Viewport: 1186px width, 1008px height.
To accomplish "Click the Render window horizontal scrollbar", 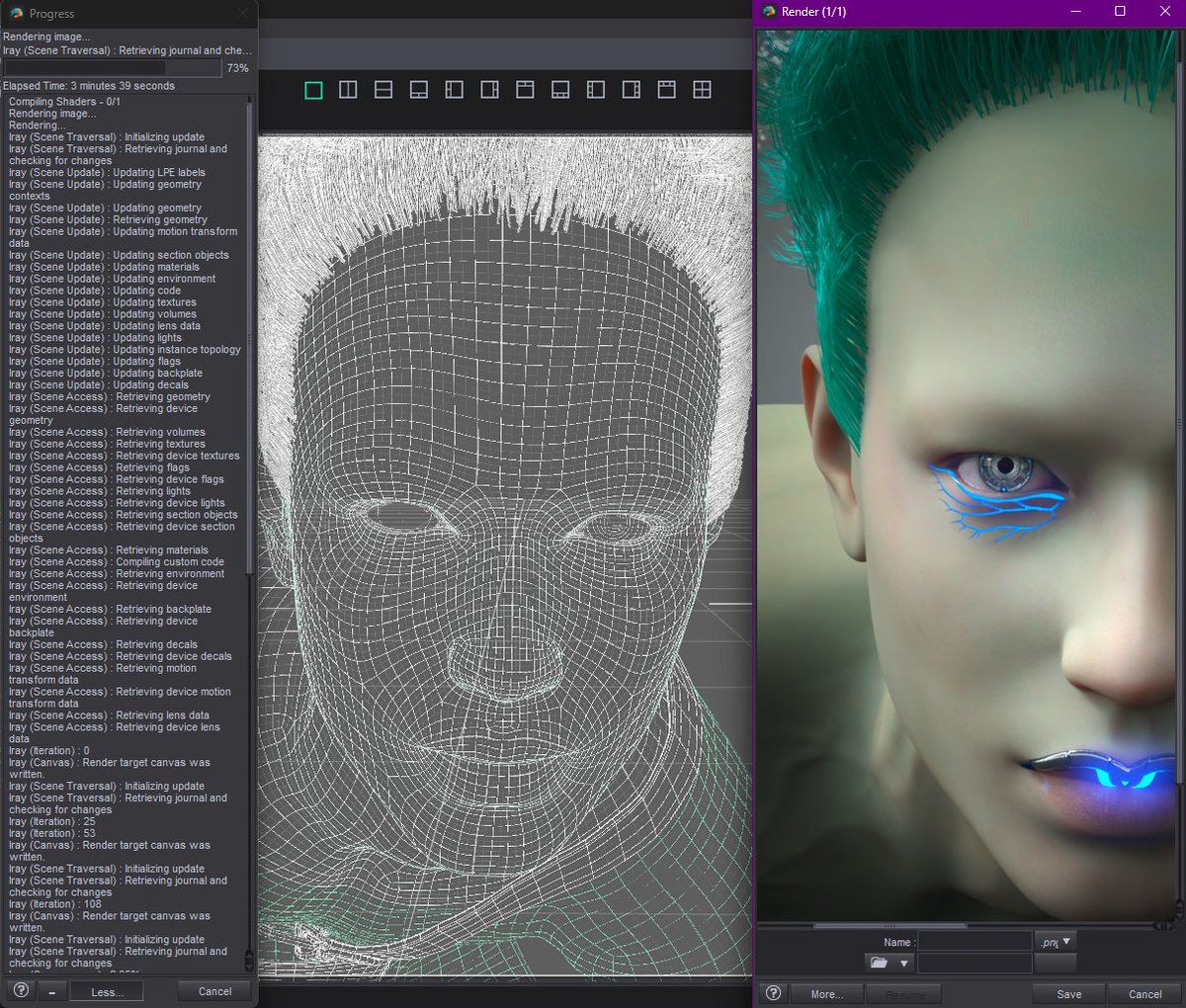I will click(x=889, y=926).
